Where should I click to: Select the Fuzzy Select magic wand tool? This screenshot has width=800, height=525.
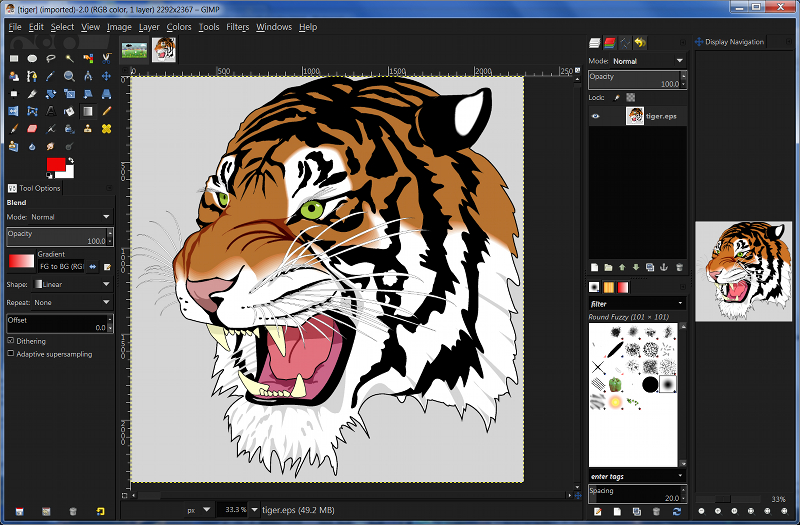point(69,58)
